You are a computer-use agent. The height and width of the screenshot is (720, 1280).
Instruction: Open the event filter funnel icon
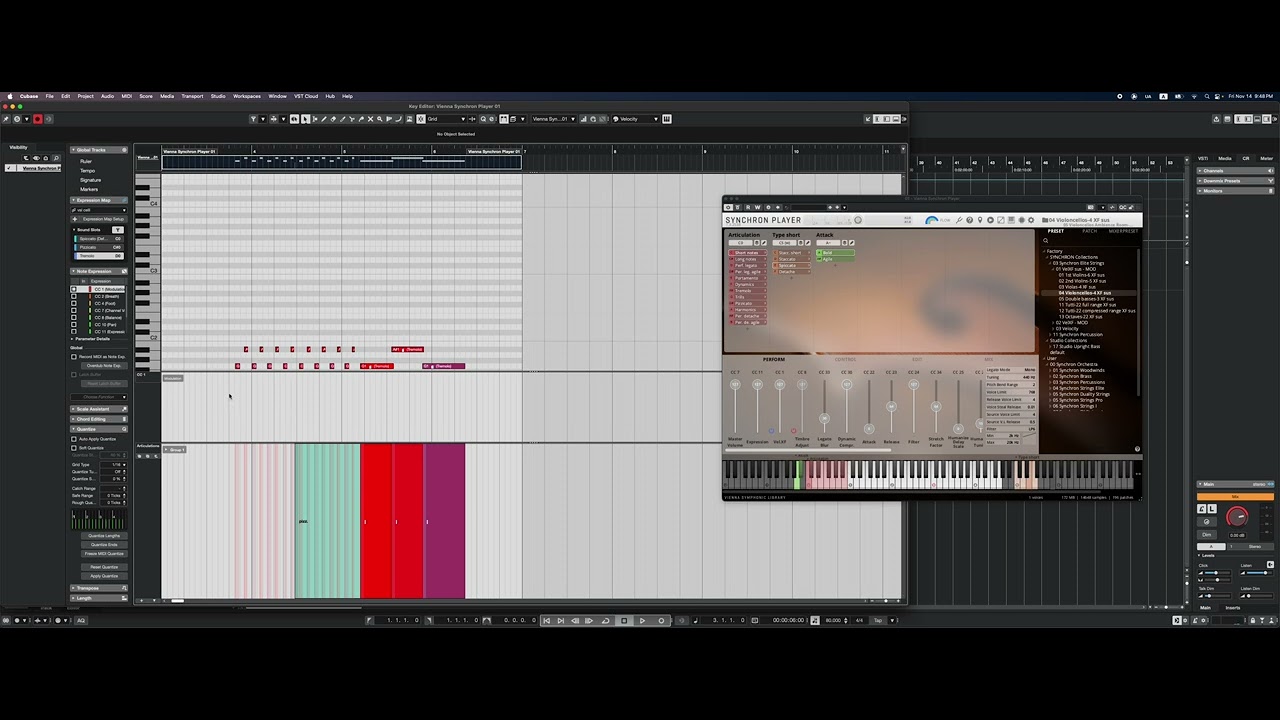tap(253, 119)
